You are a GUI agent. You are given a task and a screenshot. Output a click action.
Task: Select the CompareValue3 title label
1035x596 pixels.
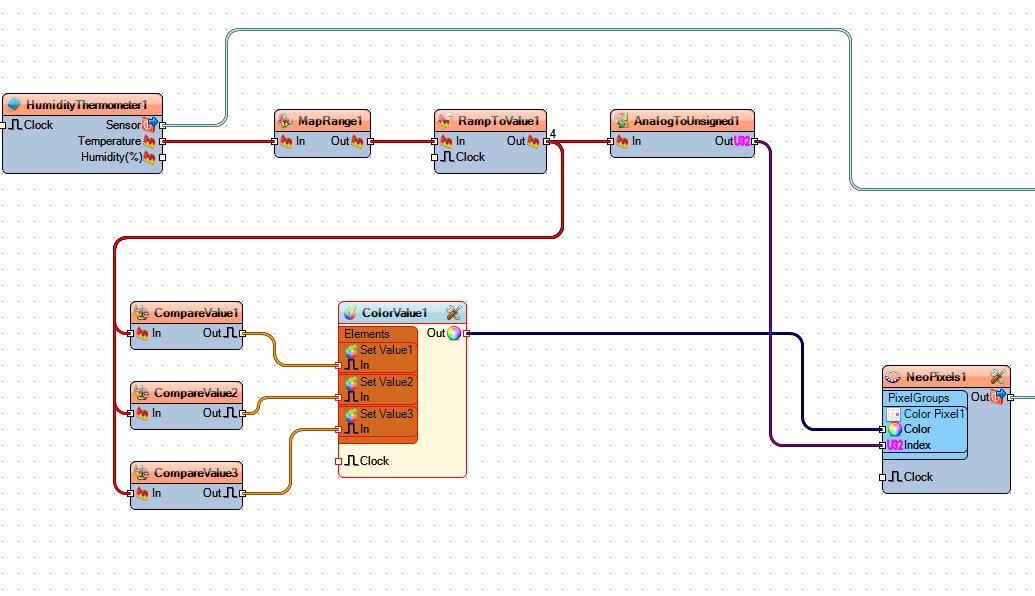pos(195,473)
